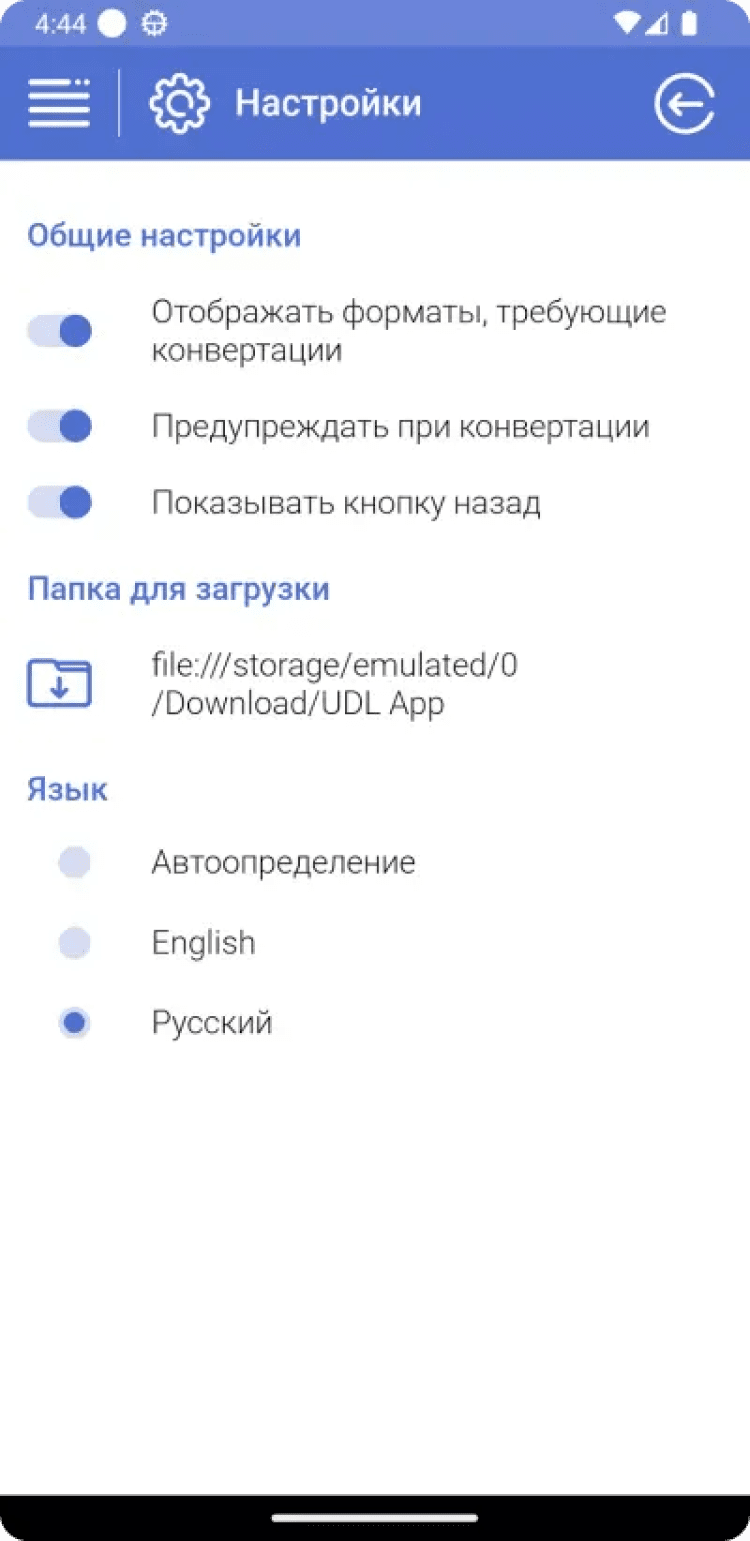
Task: Tap the cellular signal status icon
Action: point(657,24)
